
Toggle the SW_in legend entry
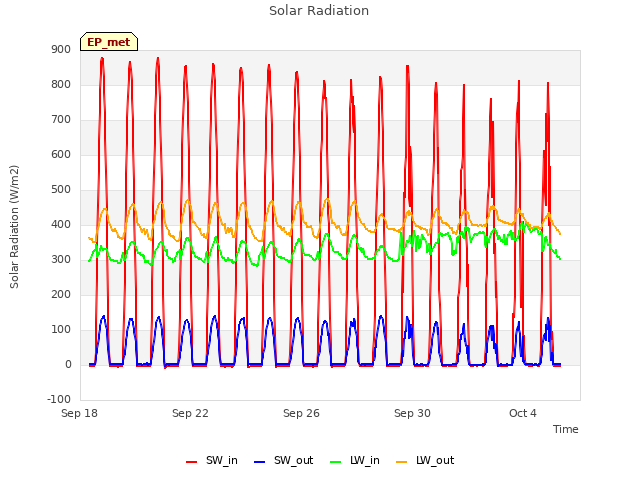point(212,460)
